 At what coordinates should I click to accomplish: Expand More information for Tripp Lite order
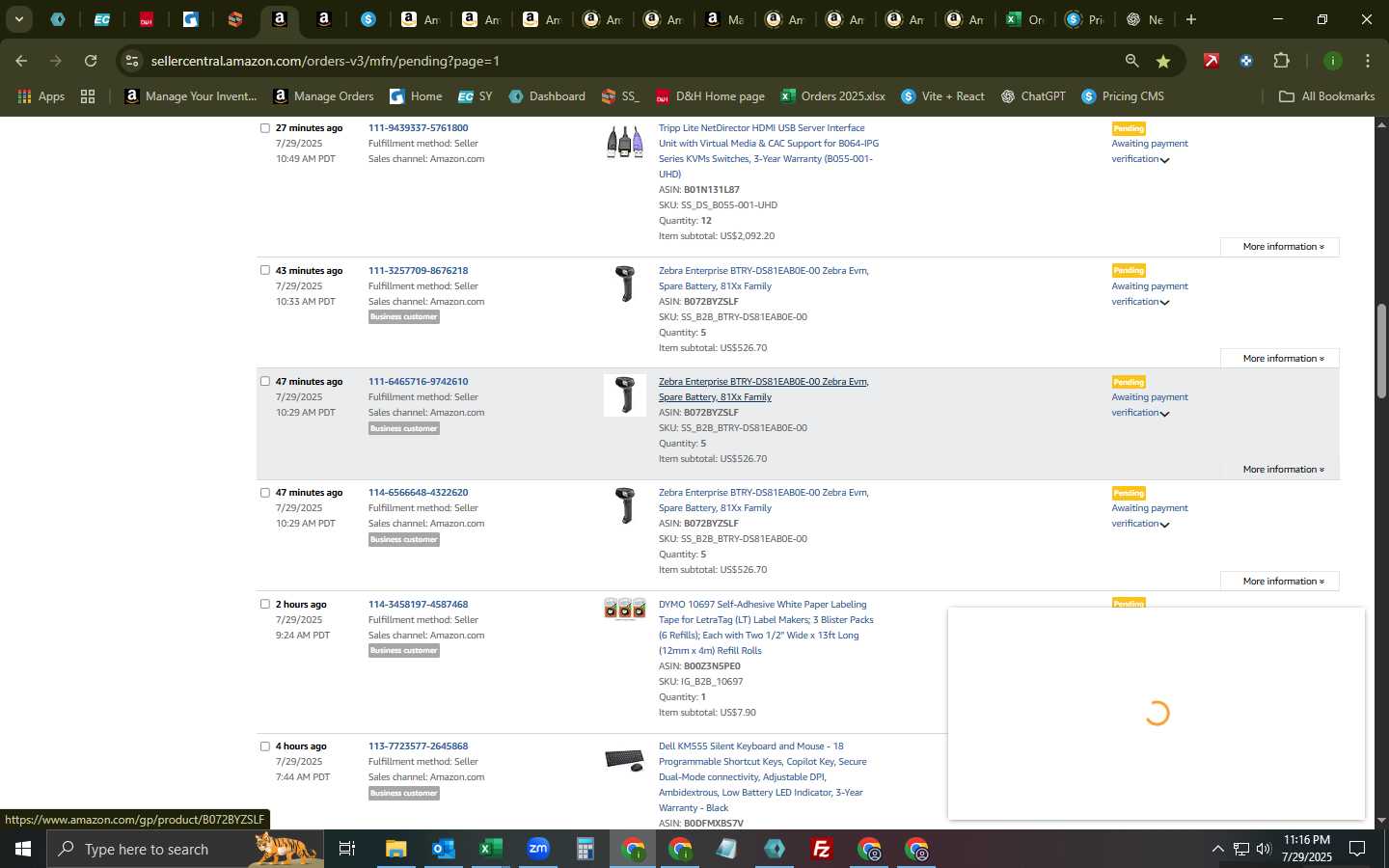pyautogui.click(x=1279, y=247)
